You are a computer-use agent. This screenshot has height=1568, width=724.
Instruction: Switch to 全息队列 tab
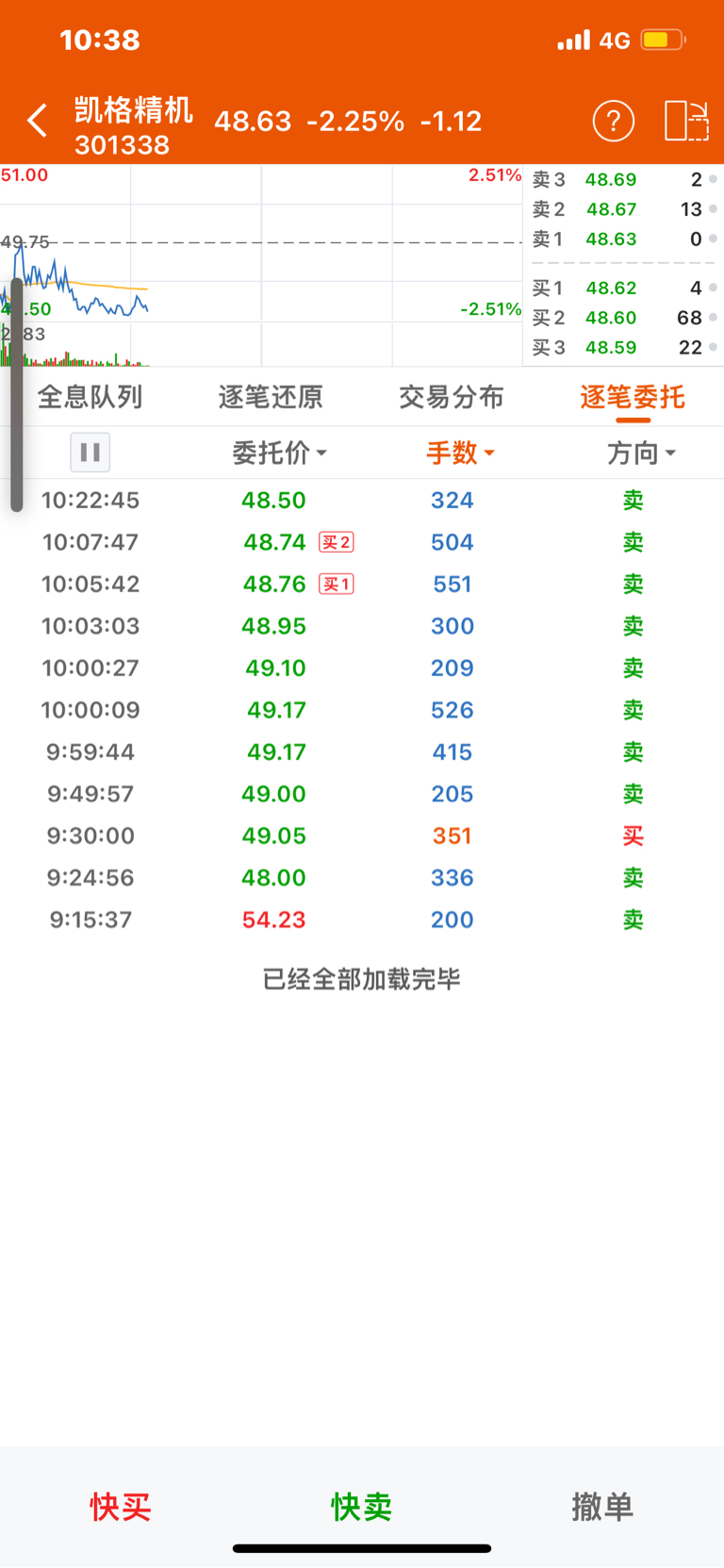click(x=90, y=397)
